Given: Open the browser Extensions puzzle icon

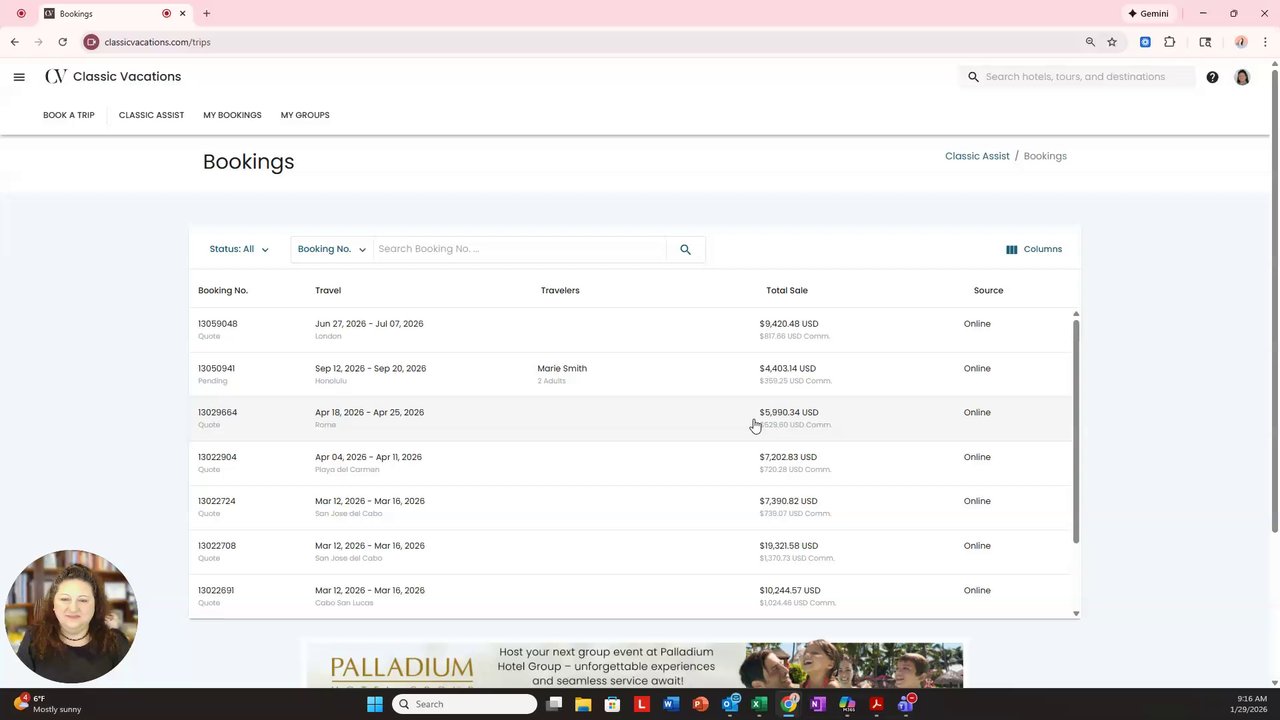Looking at the screenshot, I should pos(1170,42).
